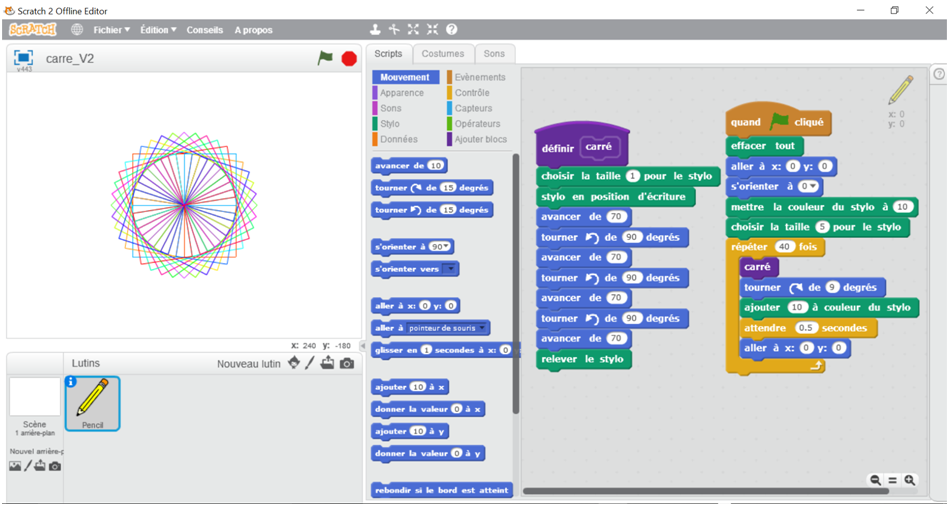Open the Contrôle block category
Image resolution: width=949 pixels, height=506 pixels.
(x=471, y=93)
